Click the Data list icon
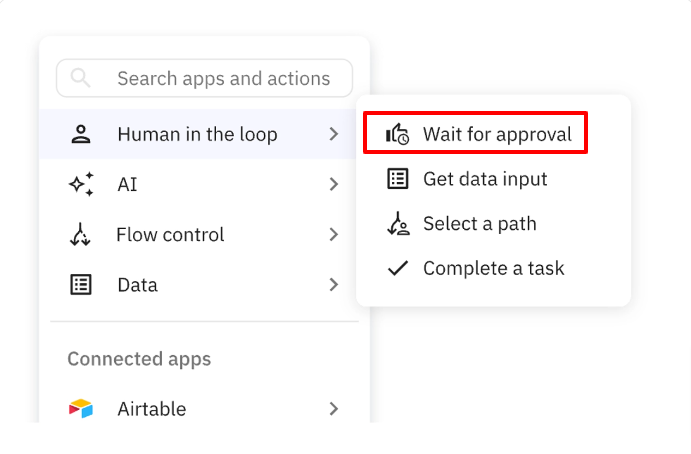The height and width of the screenshot is (454, 691). [x=81, y=285]
